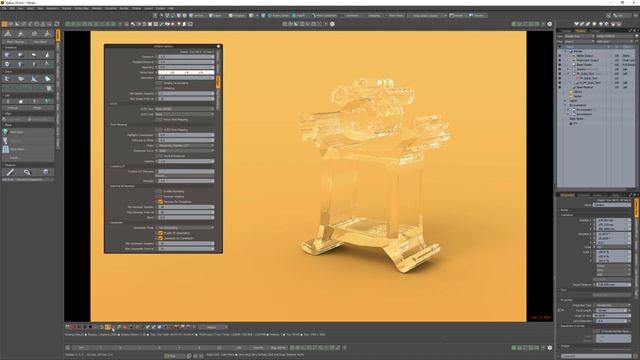The image size is (640, 360).
Task: Open the Select menu
Action: point(30,8)
